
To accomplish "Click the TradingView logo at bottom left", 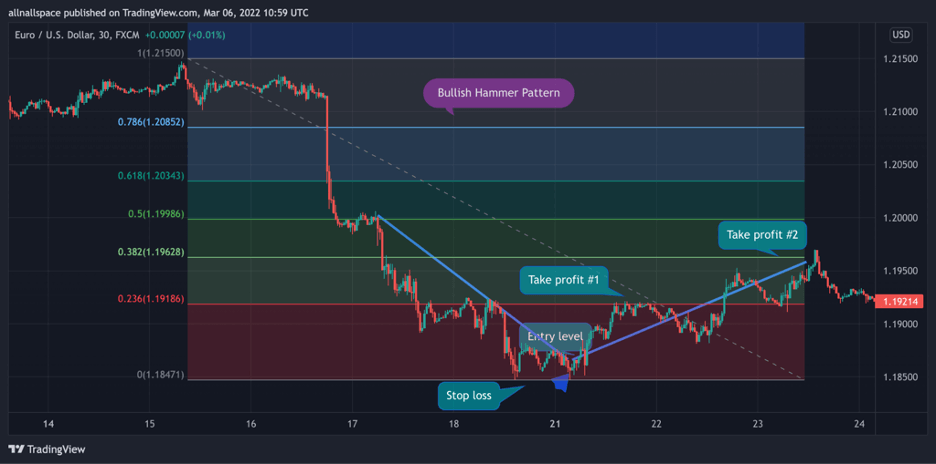I will point(47,449).
